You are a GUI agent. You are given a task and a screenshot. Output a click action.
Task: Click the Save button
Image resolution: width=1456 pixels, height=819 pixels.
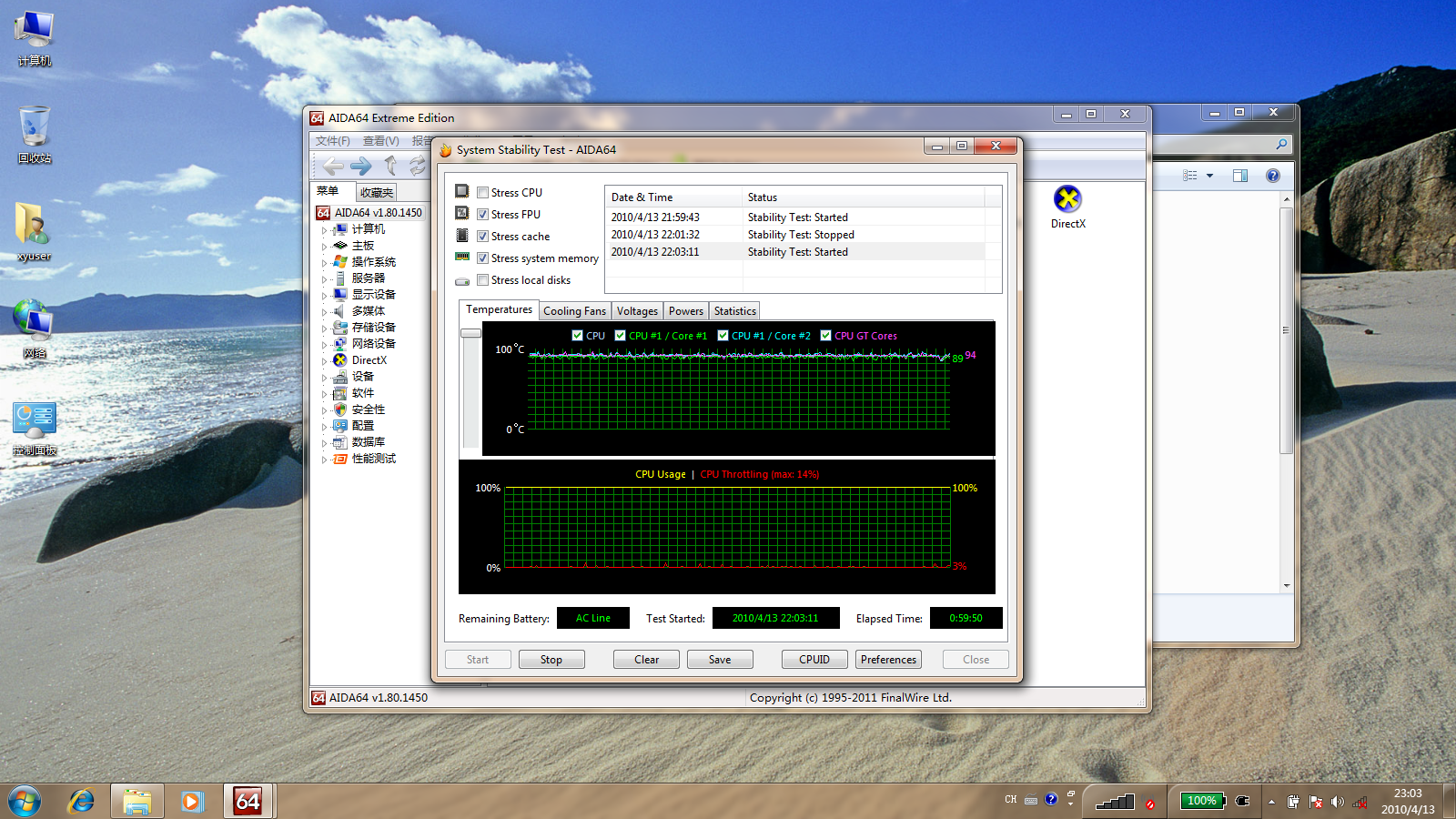coord(720,660)
